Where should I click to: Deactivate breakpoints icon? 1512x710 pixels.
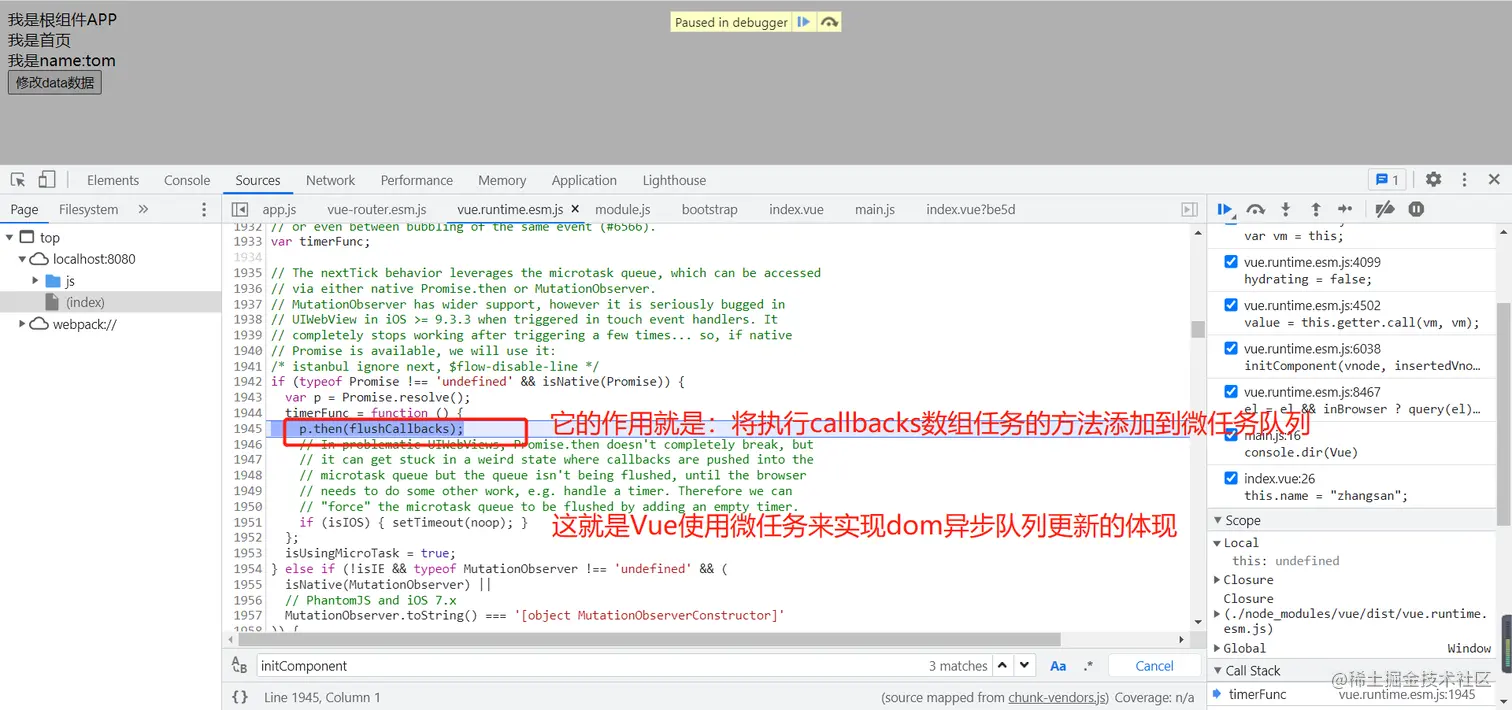(1385, 209)
